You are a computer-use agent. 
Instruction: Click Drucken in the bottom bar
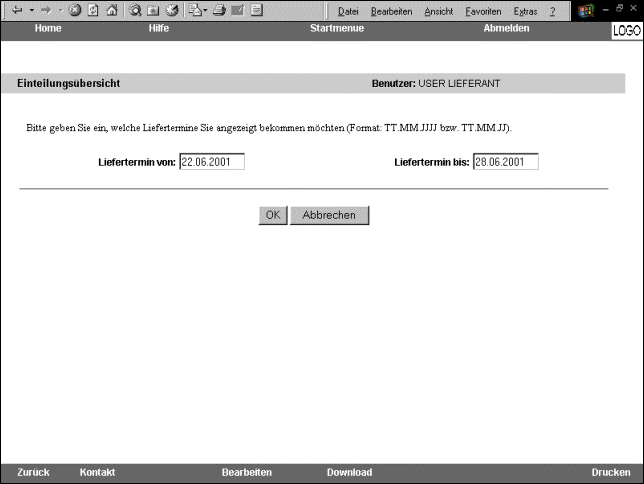(611, 472)
